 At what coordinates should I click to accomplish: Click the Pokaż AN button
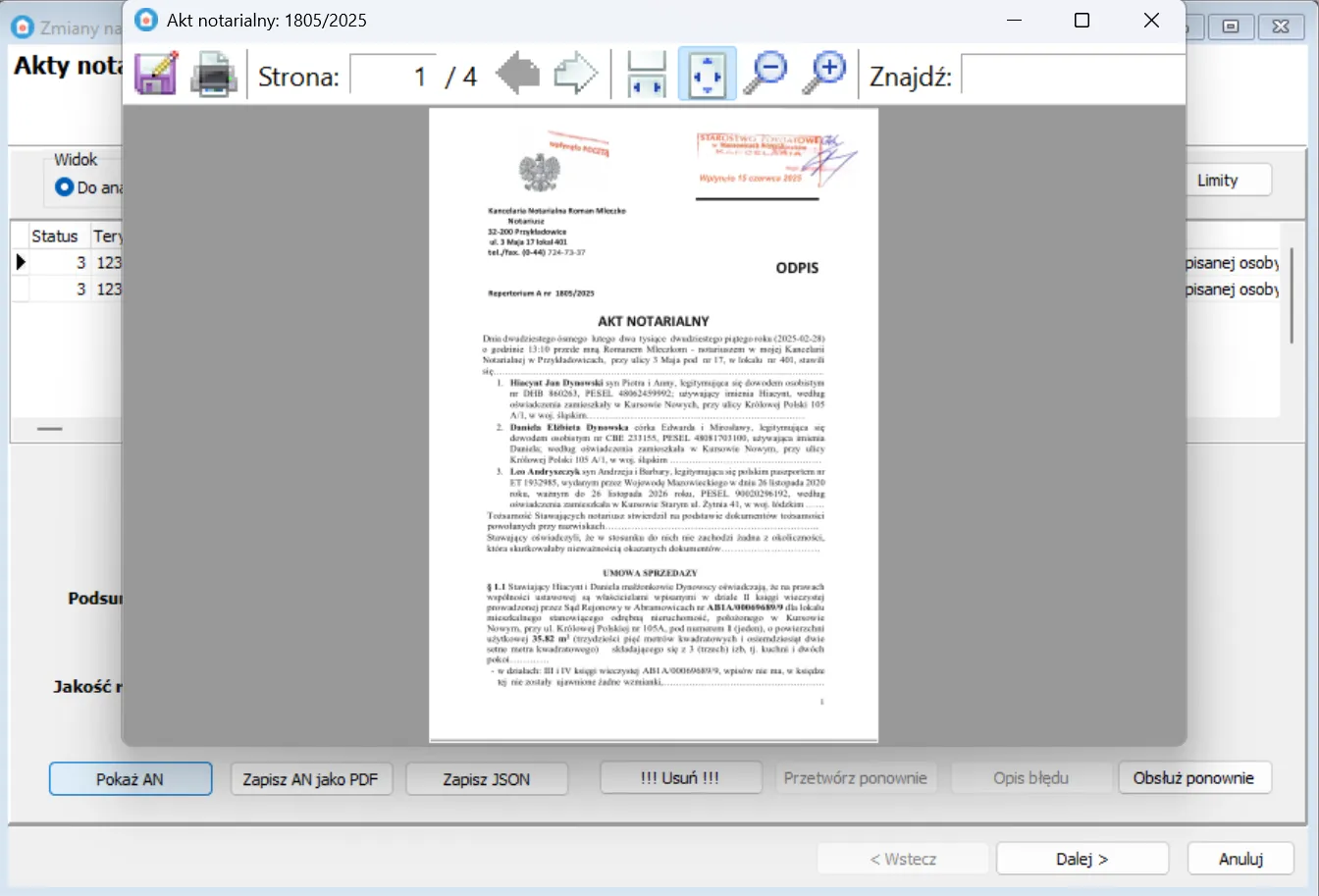pos(131,777)
